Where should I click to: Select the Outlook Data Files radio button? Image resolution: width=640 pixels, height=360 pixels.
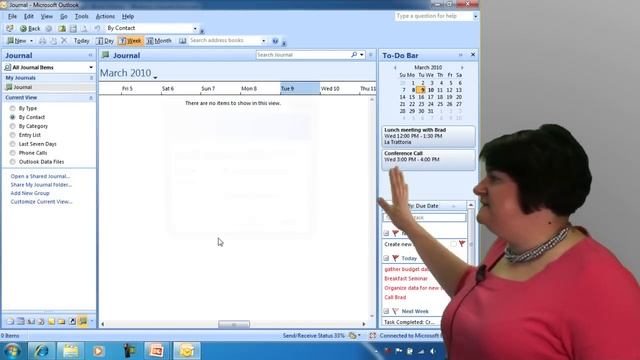pos(13,162)
